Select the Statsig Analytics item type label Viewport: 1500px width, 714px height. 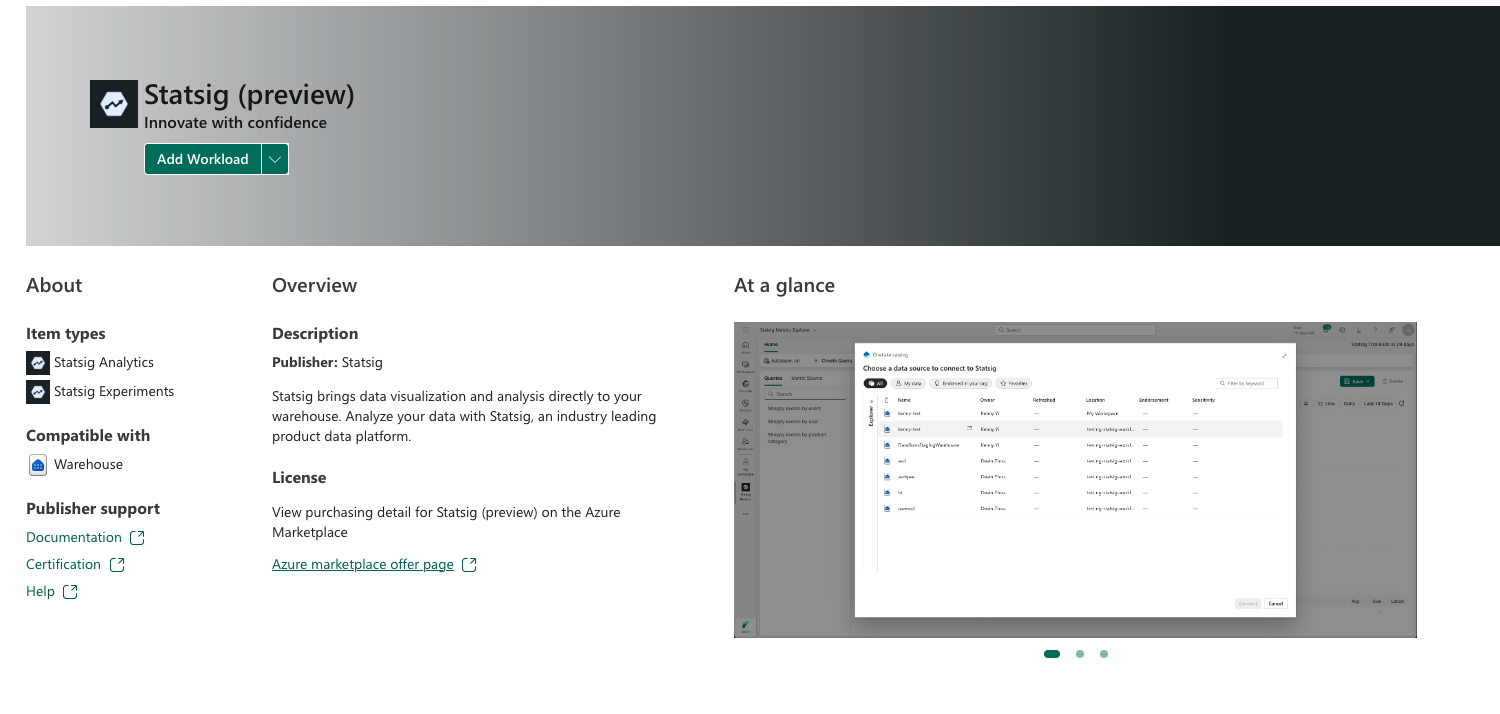click(x=104, y=362)
